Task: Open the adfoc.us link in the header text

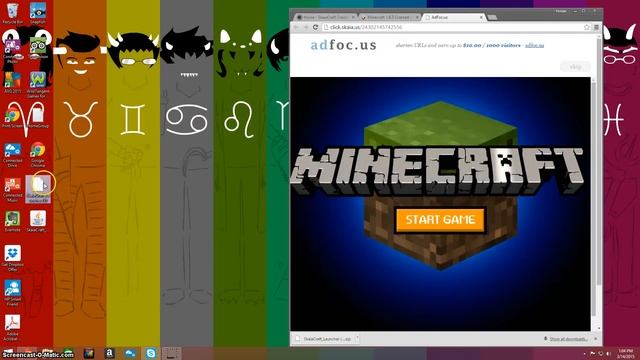Action: 535,45
